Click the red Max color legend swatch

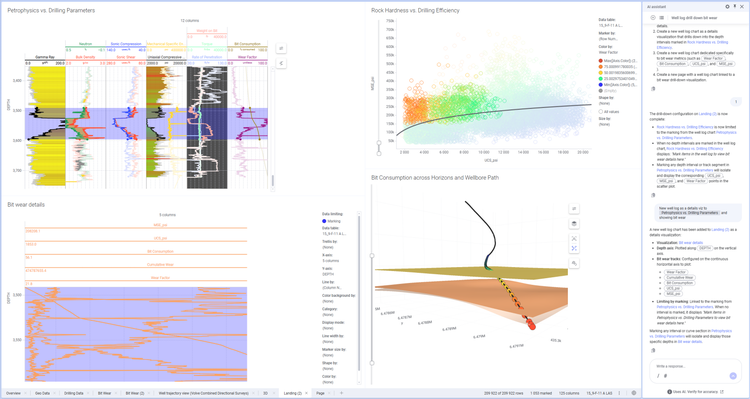601,61
